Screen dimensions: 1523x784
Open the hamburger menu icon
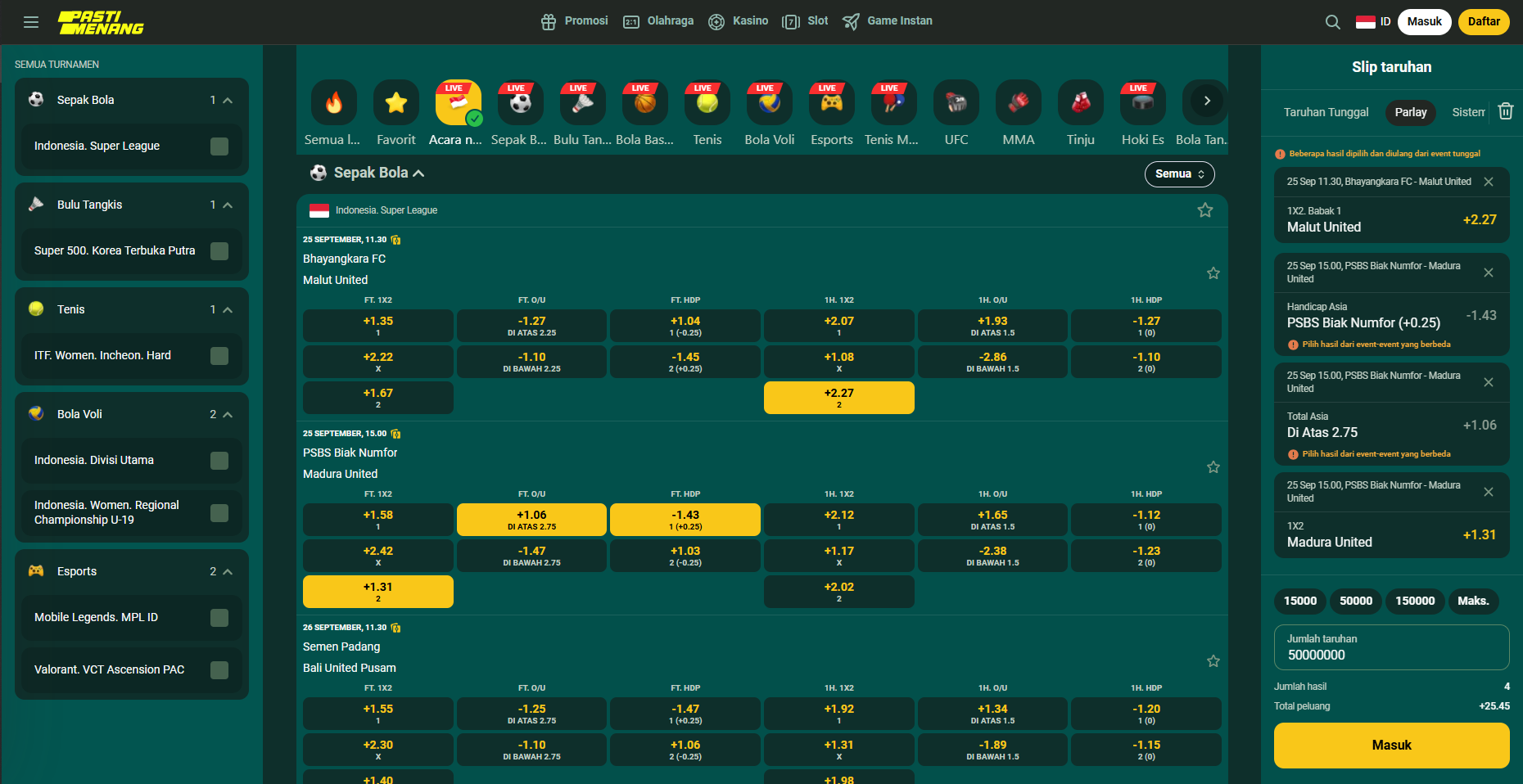pyautogui.click(x=31, y=22)
